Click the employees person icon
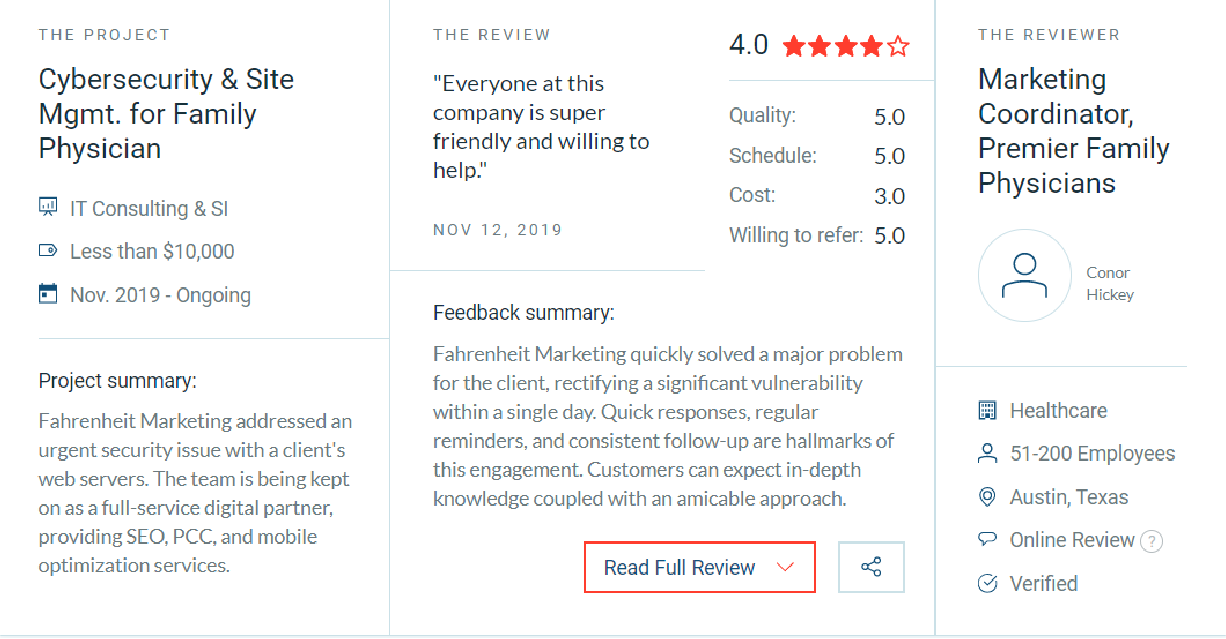The height and width of the screenshot is (639, 1226). coord(987,453)
